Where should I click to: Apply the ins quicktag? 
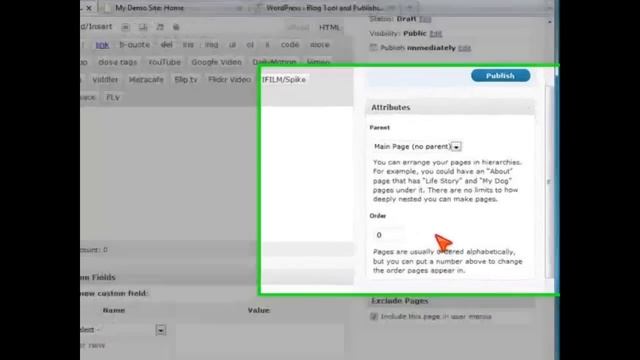point(188,45)
